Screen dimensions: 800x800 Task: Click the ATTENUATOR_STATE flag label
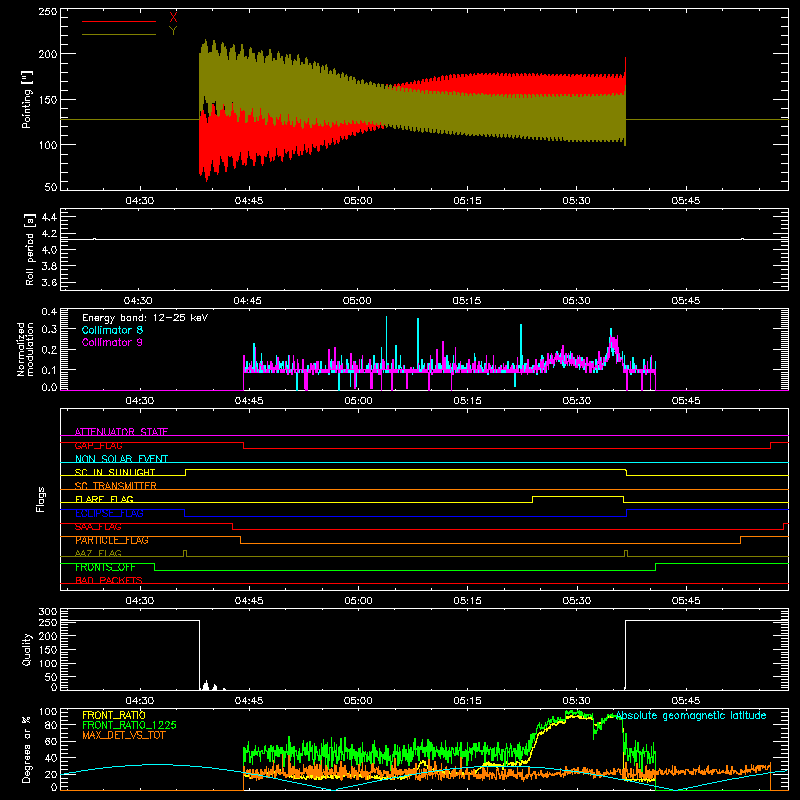pos(121,432)
